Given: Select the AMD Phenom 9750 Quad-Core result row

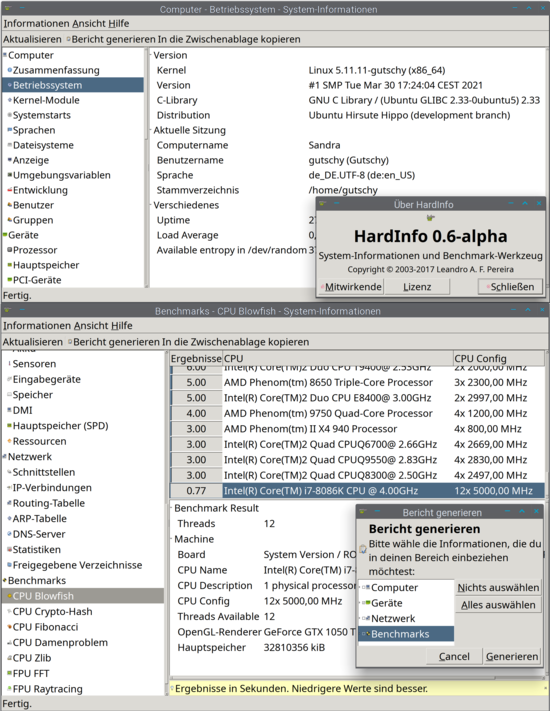Looking at the screenshot, I should (357, 413).
